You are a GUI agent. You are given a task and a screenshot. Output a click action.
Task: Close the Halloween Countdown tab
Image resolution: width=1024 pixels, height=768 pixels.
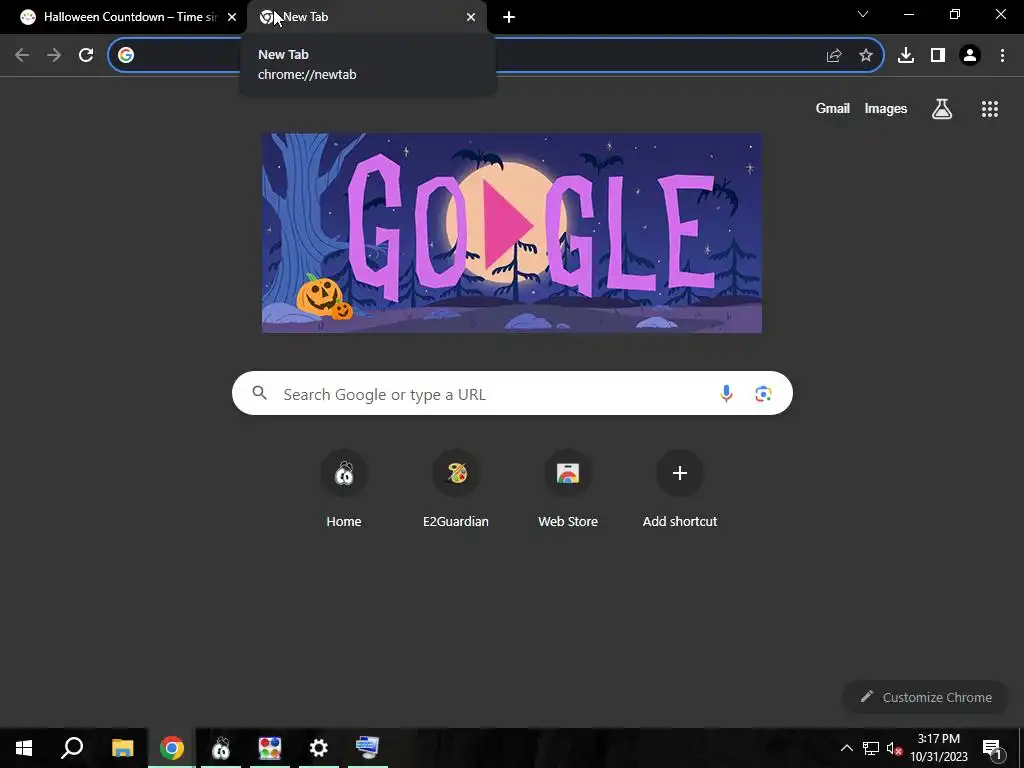coord(232,17)
